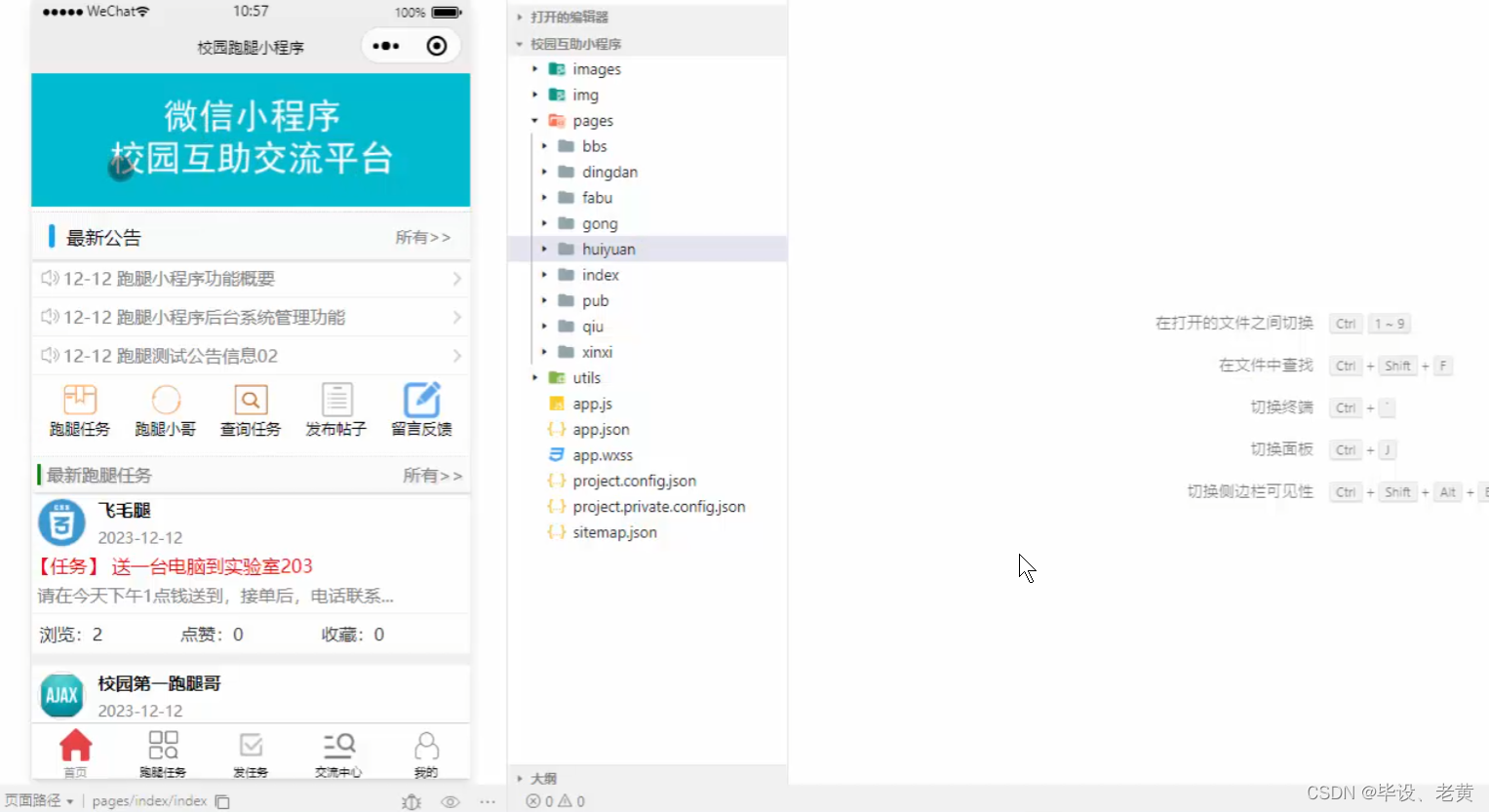Open announcement 跑腿小程序功能概要
The width and height of the screenshot is (1489, 812).
[251, 279]
